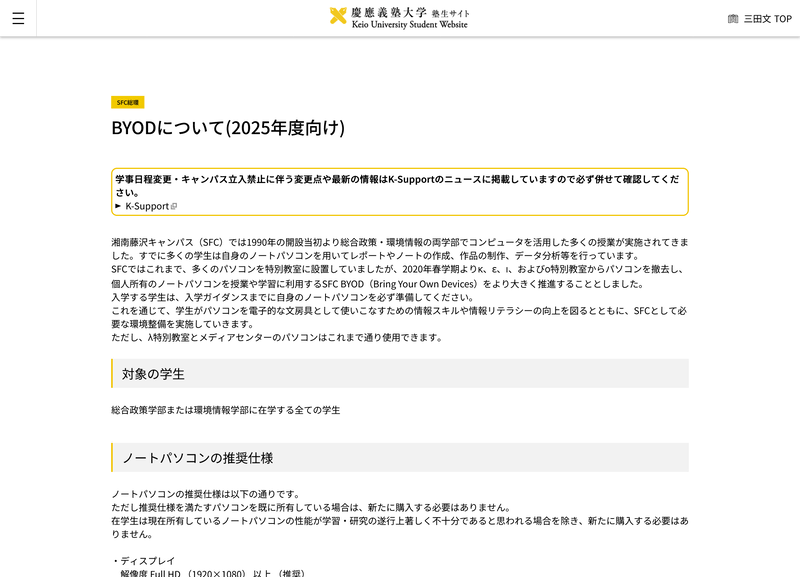Open the K-Support link in the notice box

[x=145, y=207]
